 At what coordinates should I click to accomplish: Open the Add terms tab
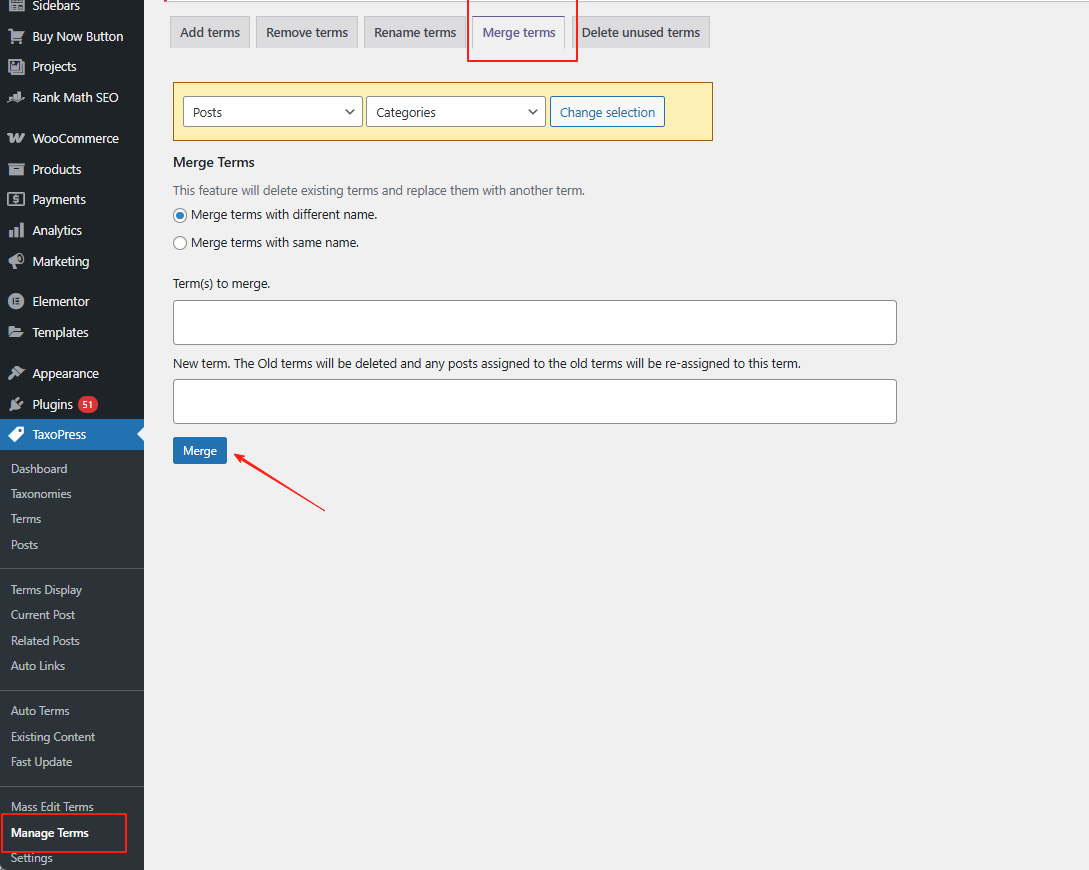click(210, 32)
